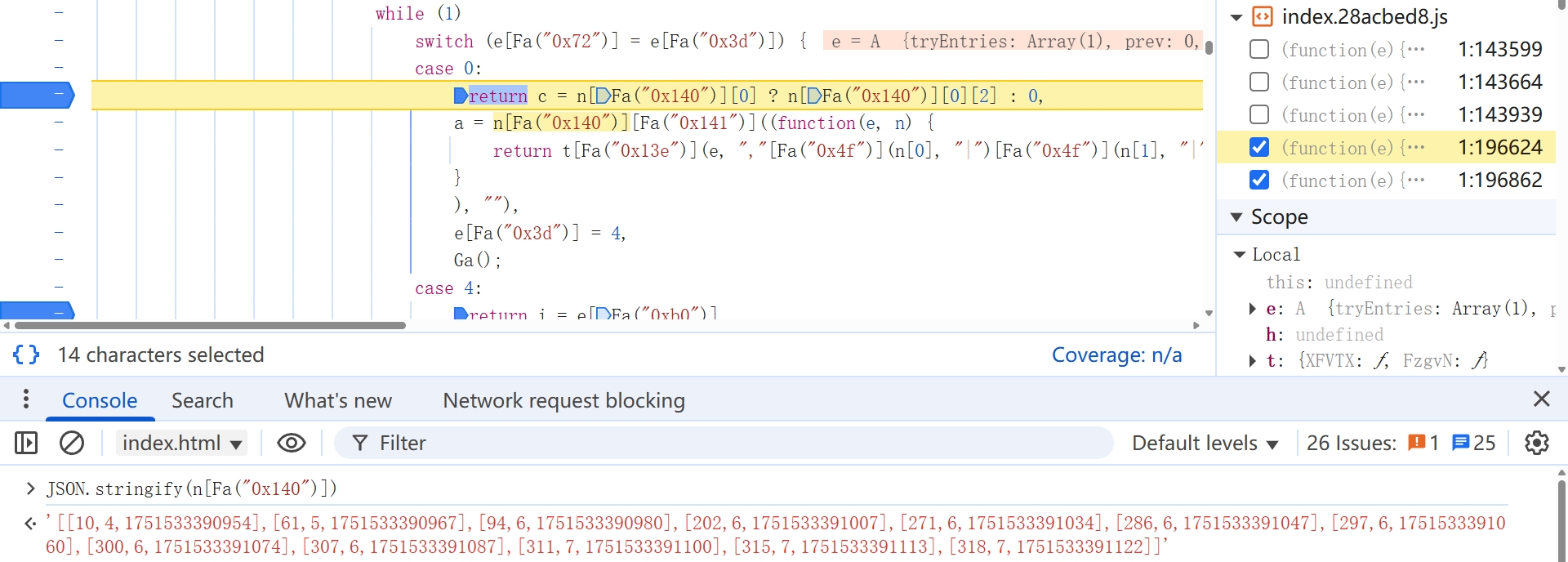Click the 'case 4:' code line
Image resolution: width=1568 pixels, height=562 pixels.
(x=448, y=288)
